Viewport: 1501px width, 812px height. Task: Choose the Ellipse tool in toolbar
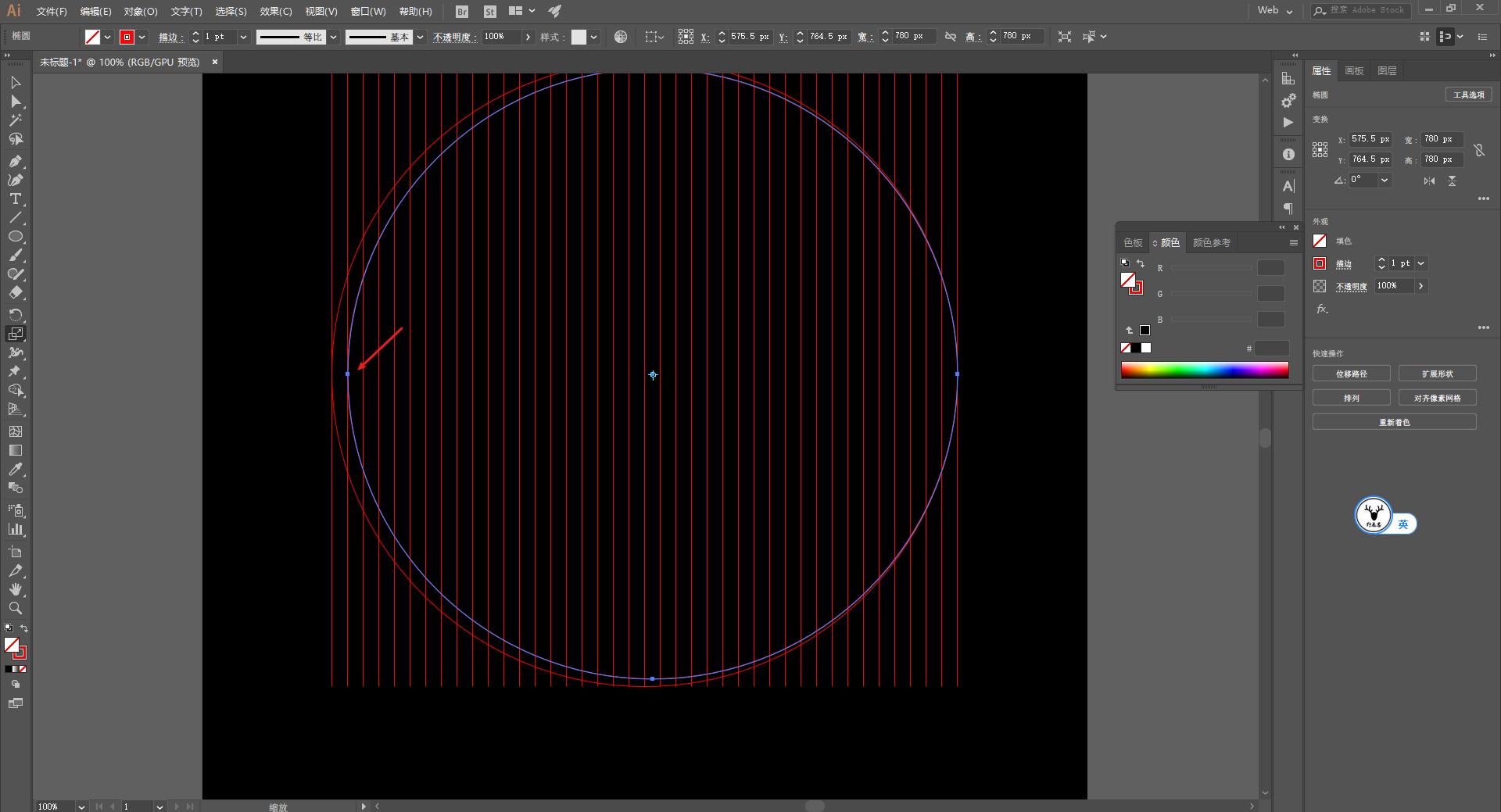pyautogui.click(x=15, y=237)
